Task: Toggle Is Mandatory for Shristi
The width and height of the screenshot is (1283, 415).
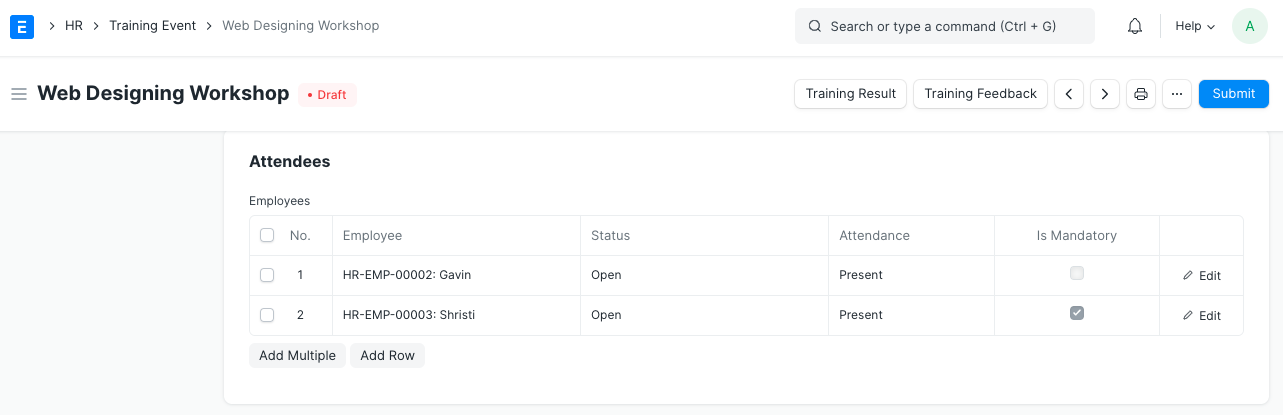Action: point(1076,313)
